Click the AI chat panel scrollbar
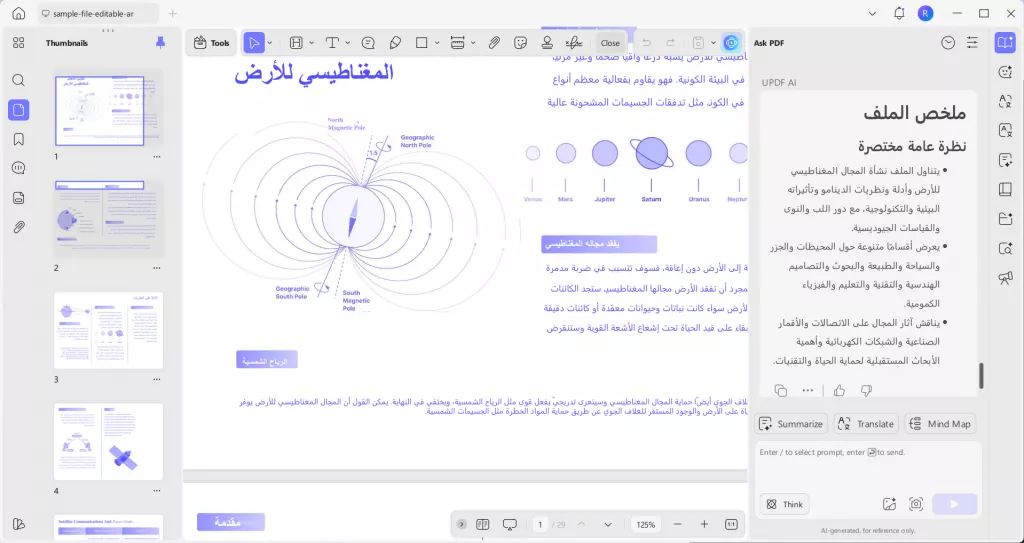 [x=981, y=376]
